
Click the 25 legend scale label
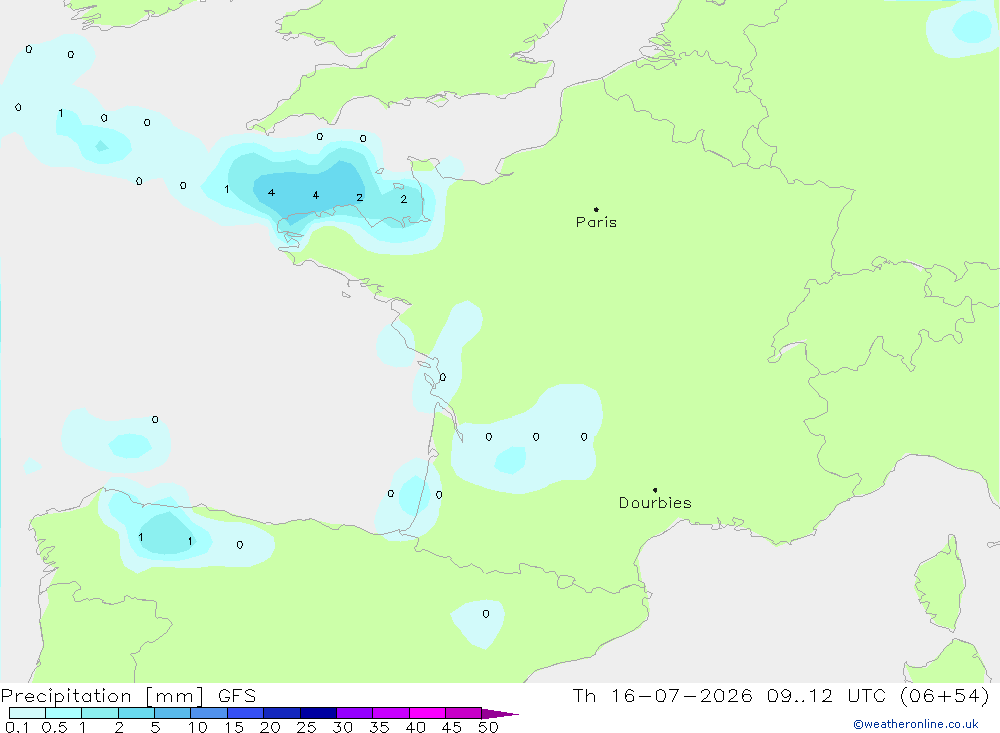tap(306, 727)
